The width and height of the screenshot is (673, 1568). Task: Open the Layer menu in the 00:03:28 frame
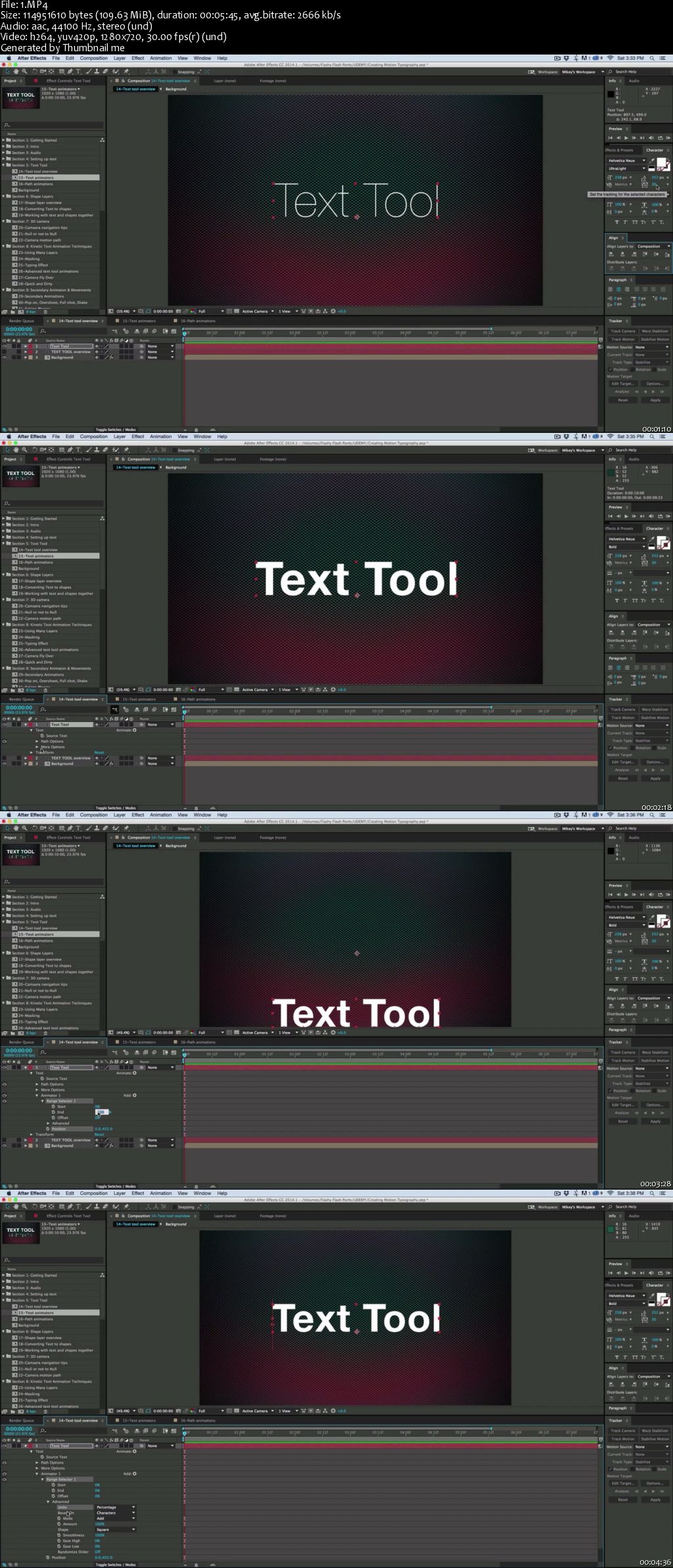pyautogui.click(x=120, y=815)
